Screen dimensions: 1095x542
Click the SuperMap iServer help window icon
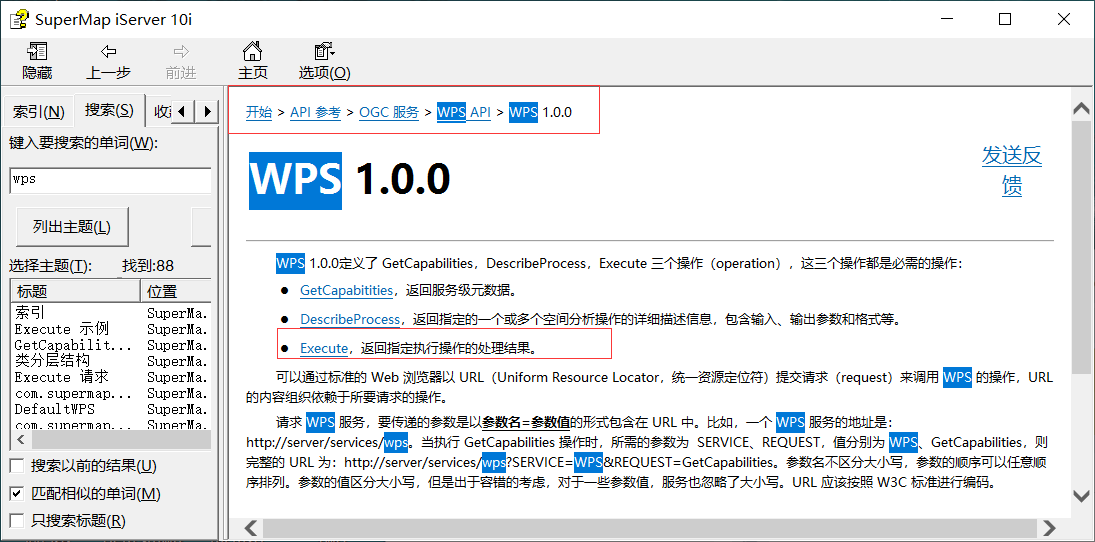click(18, 19)
